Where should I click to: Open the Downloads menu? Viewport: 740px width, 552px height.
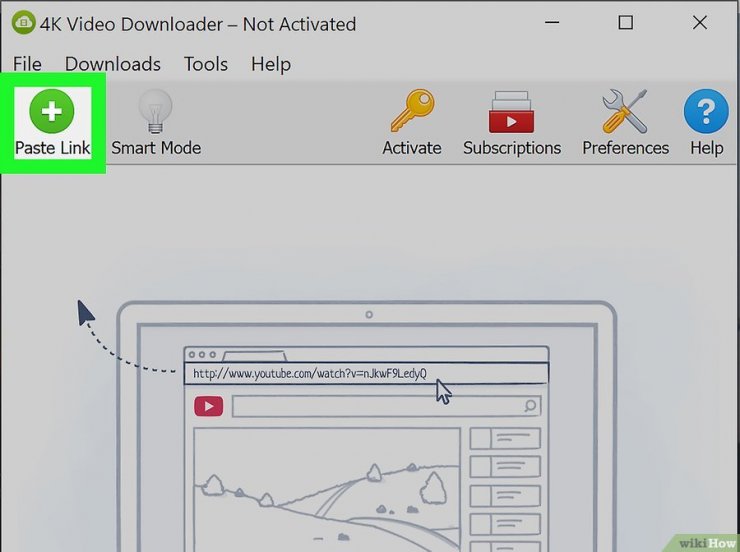click(113, 64)
